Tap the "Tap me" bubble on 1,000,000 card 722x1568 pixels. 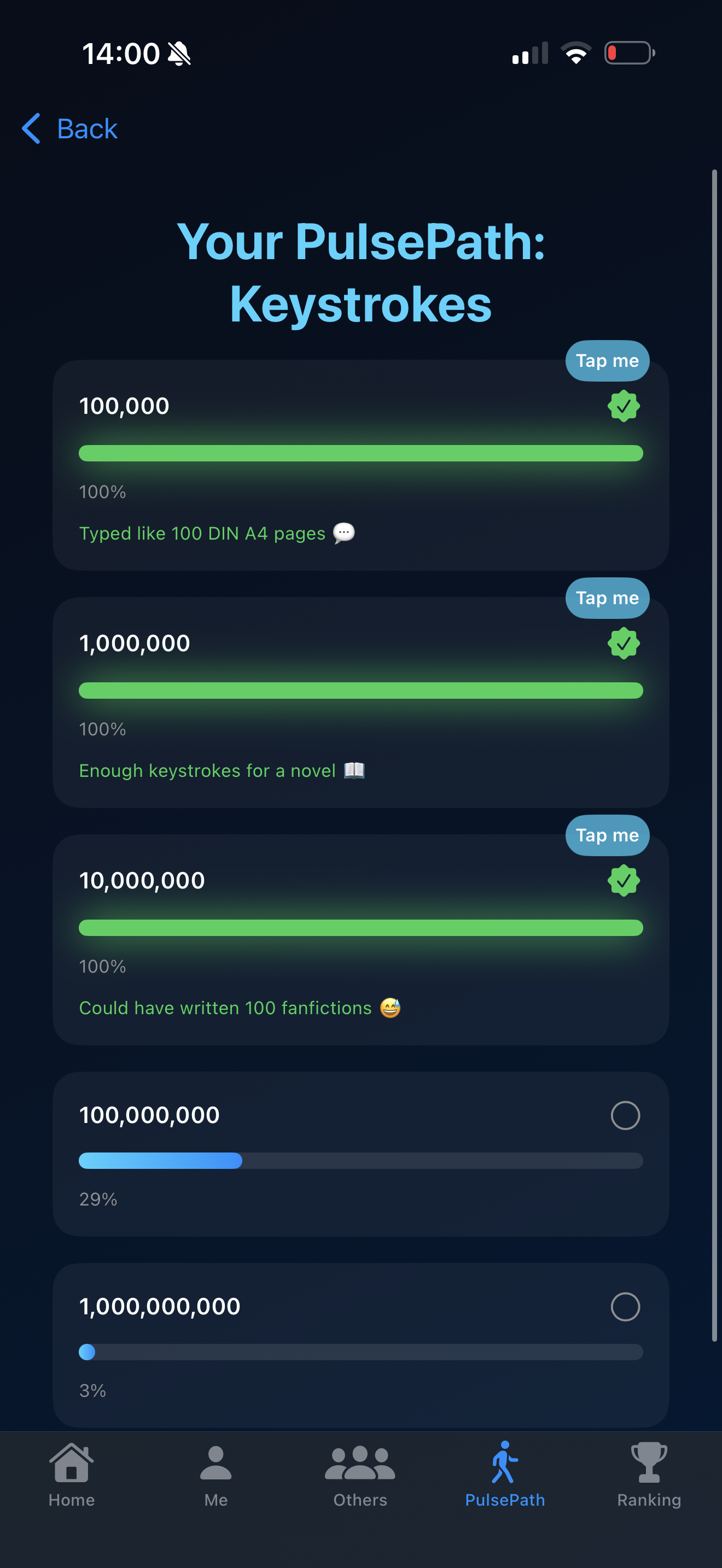[607, 598]
